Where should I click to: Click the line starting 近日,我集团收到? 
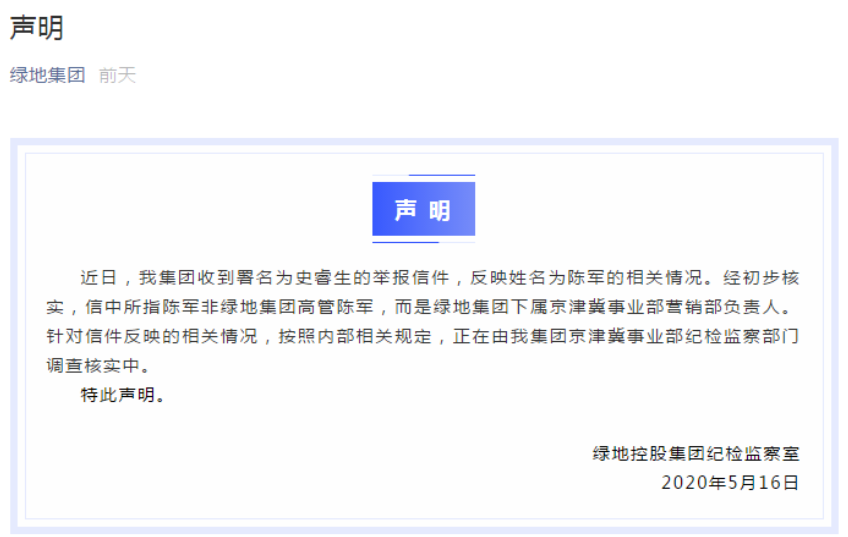tap(440, 277)
